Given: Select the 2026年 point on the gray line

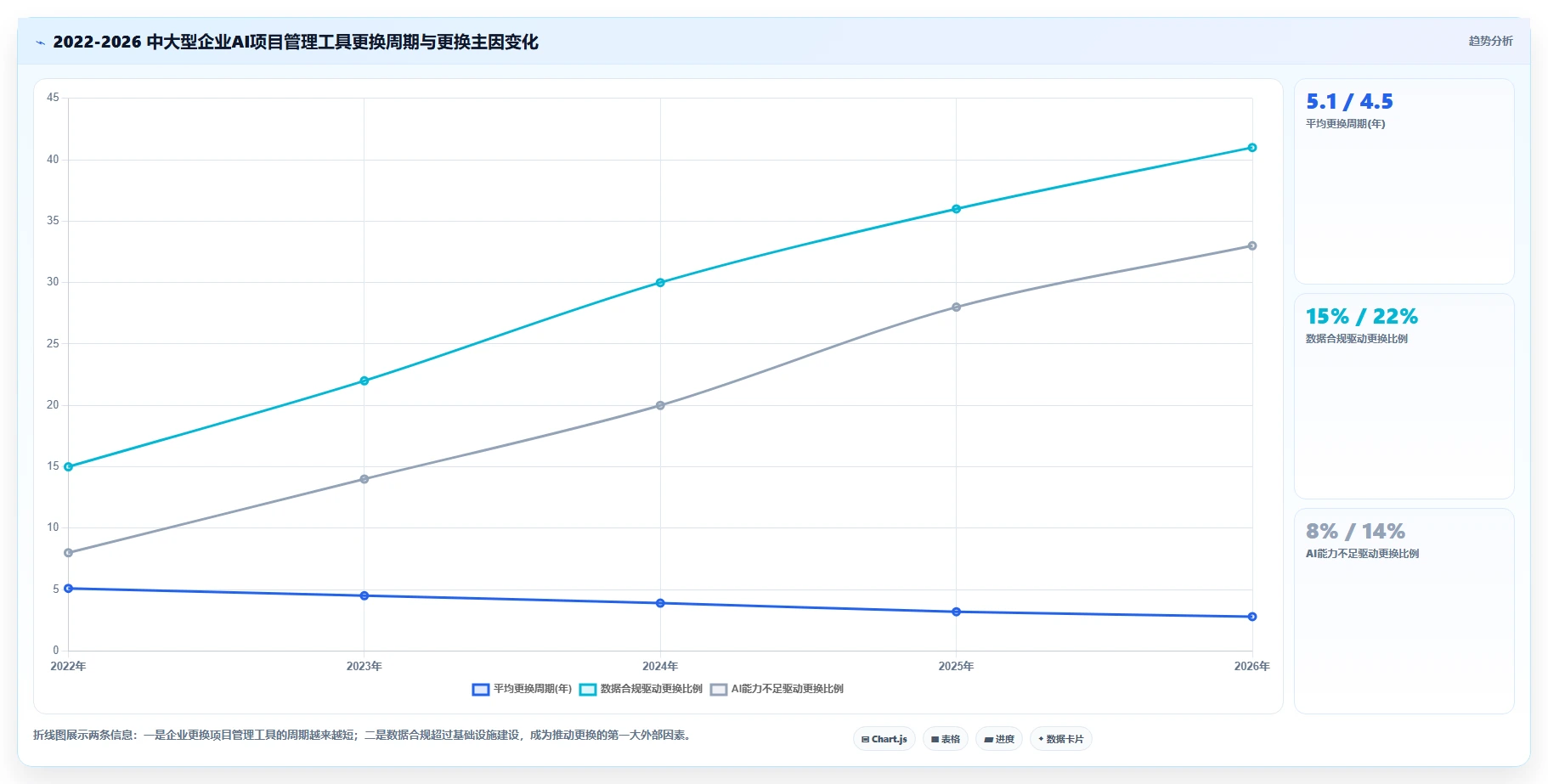Looking at the screenshot, I should 1252,246.
